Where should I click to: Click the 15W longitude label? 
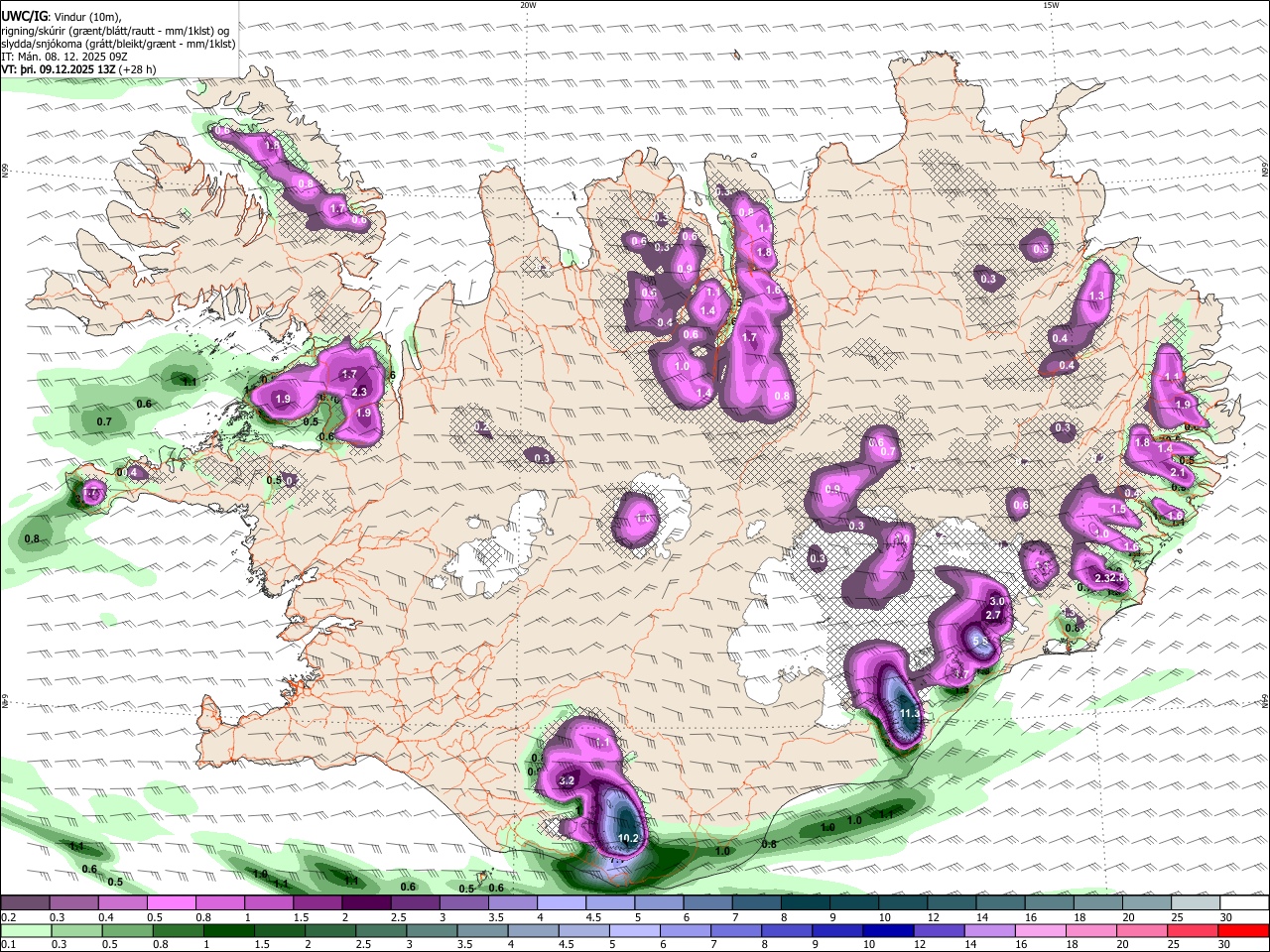1051,5
